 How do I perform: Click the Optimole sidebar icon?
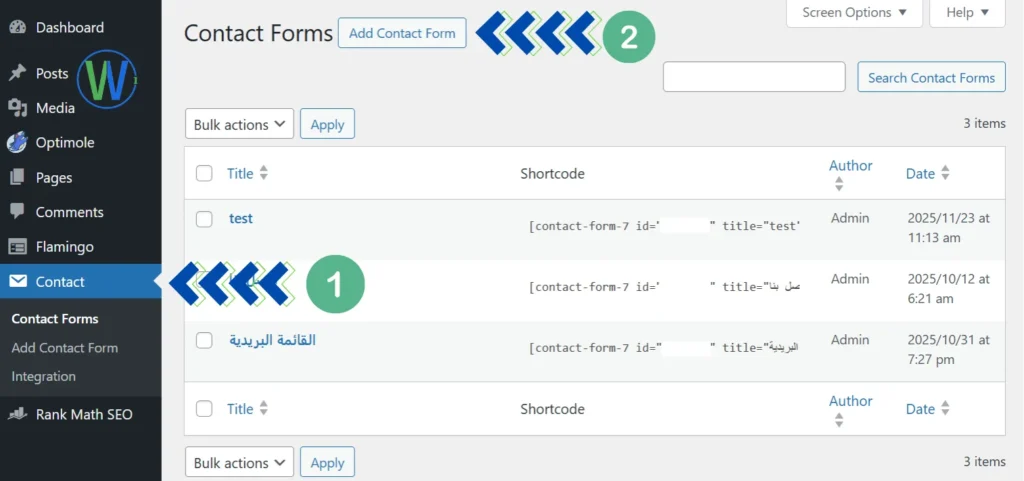[x=17, y=143]
